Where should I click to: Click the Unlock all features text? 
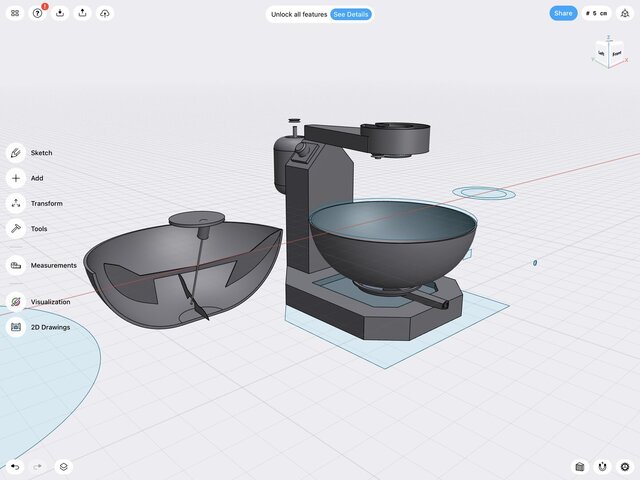pyautogui.click(x=299, y=14)
